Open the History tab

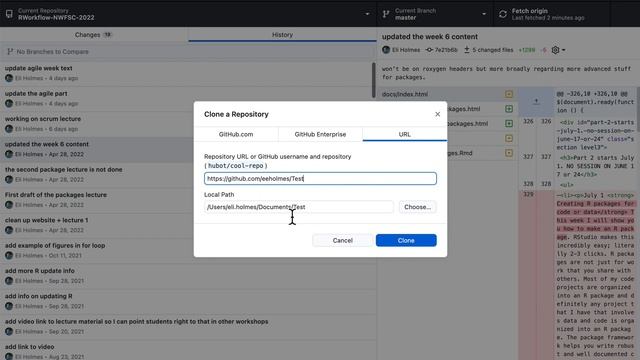coord(282,35)
